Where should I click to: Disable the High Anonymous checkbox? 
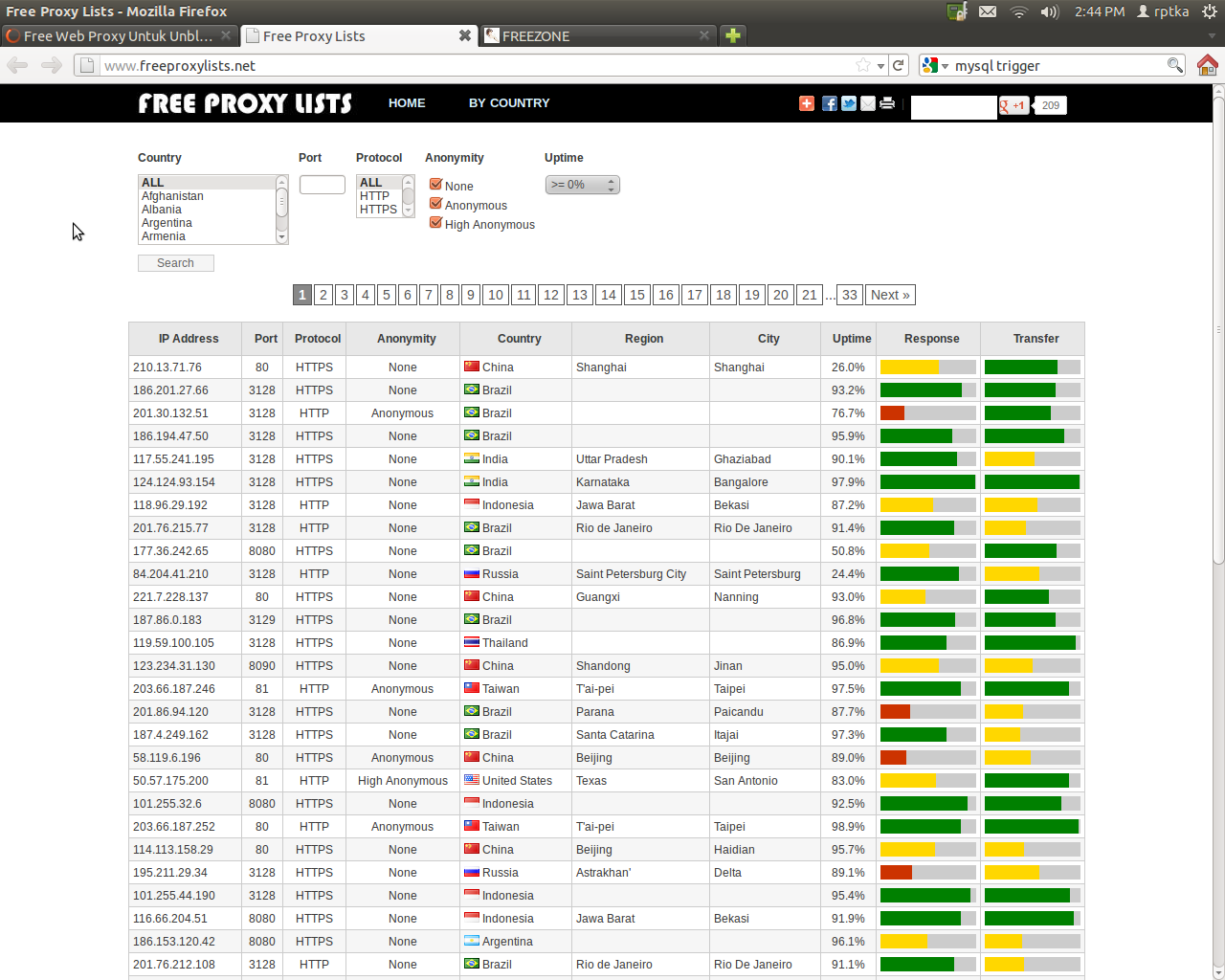pos(435,223)
